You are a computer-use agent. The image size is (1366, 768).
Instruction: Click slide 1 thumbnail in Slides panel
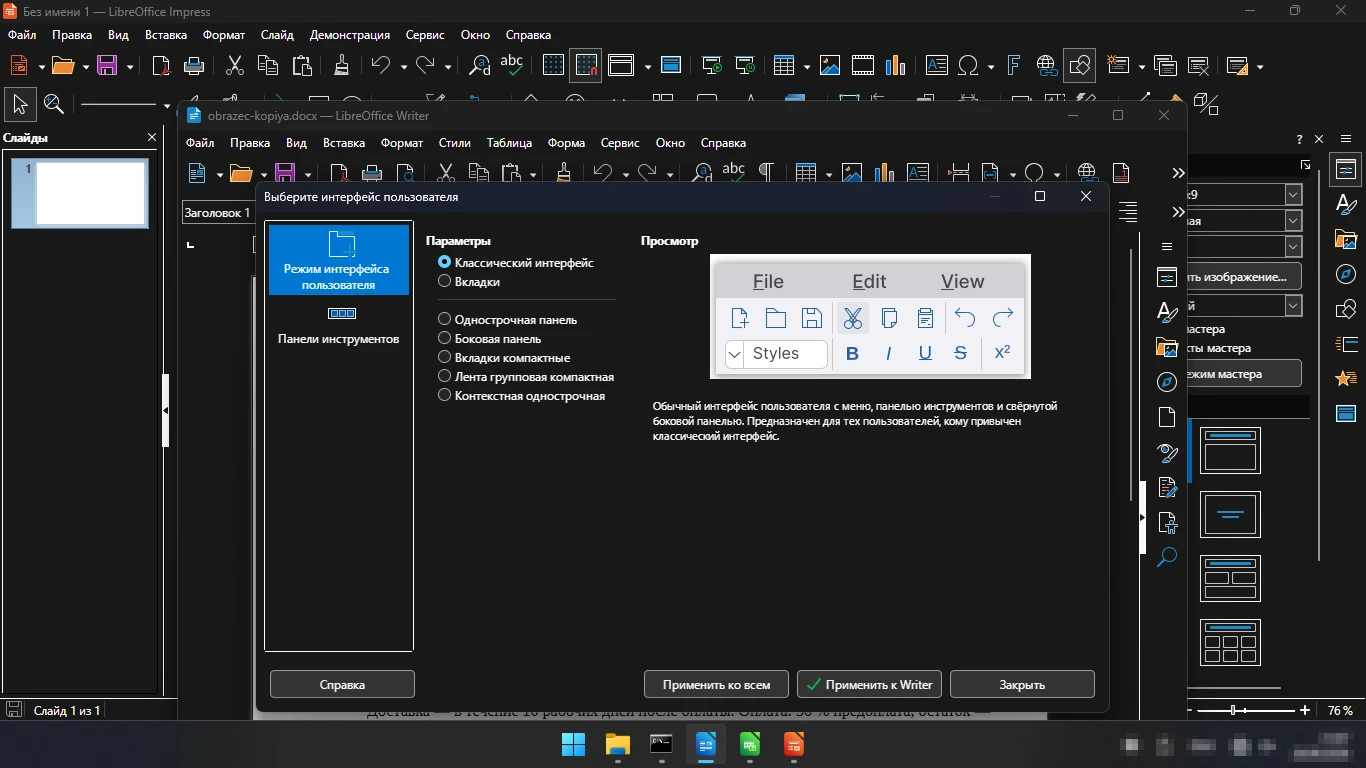80,193
